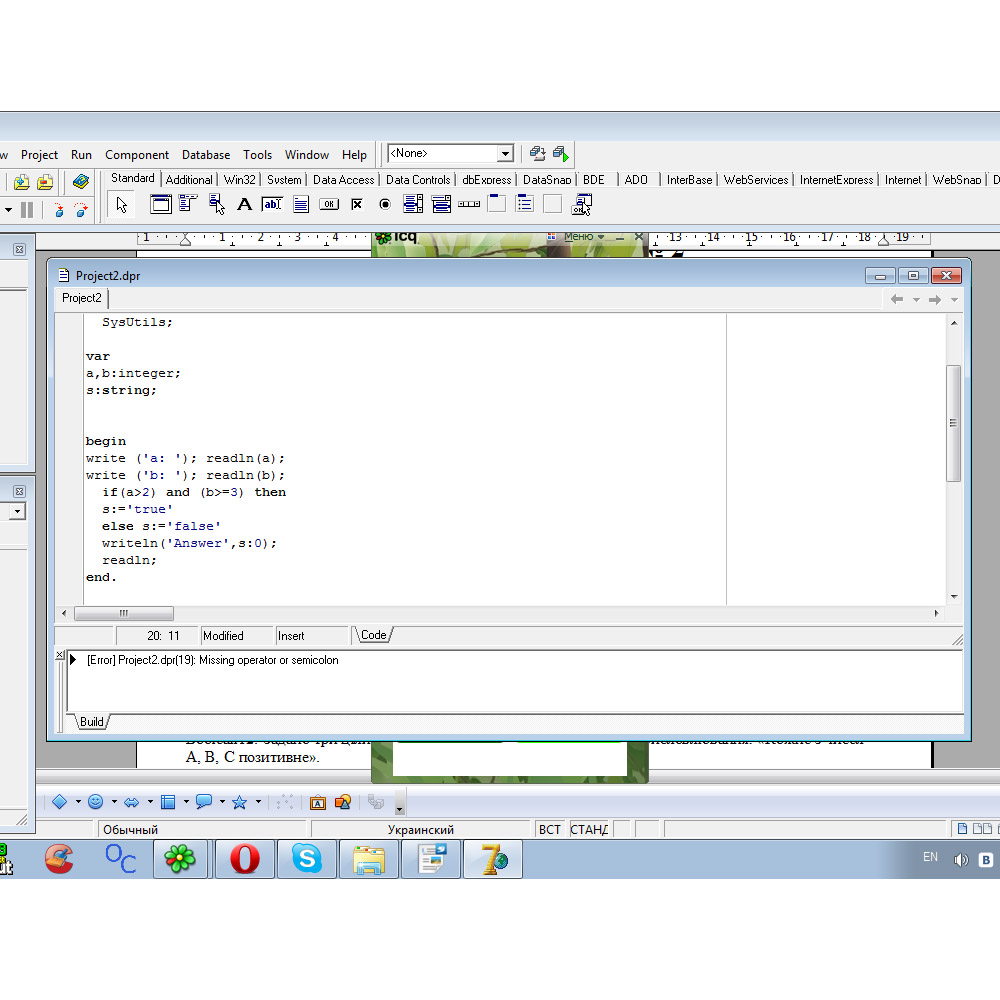Screen dimensions: 1000x1000
Task: Pick the ListBox component from the palette
Action: click(413, 205)
